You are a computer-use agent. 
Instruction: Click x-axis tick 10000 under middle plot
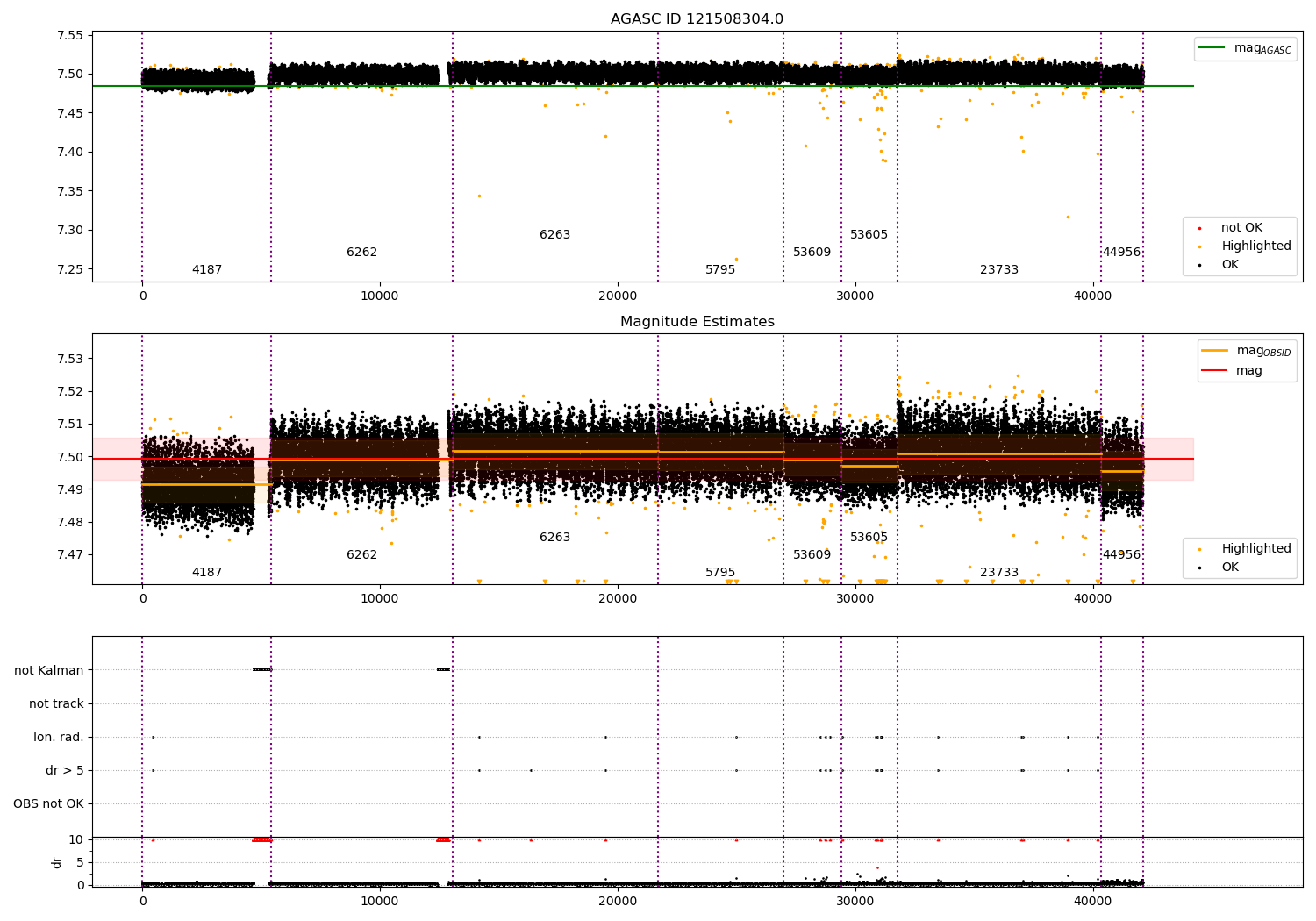380,598
